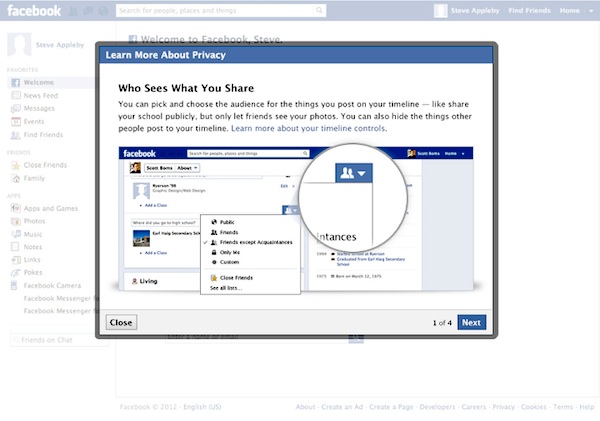The width and height of the screenshot is (600, 421).
Task: Click the Notes sidebar icon
Action: [15, 247]
